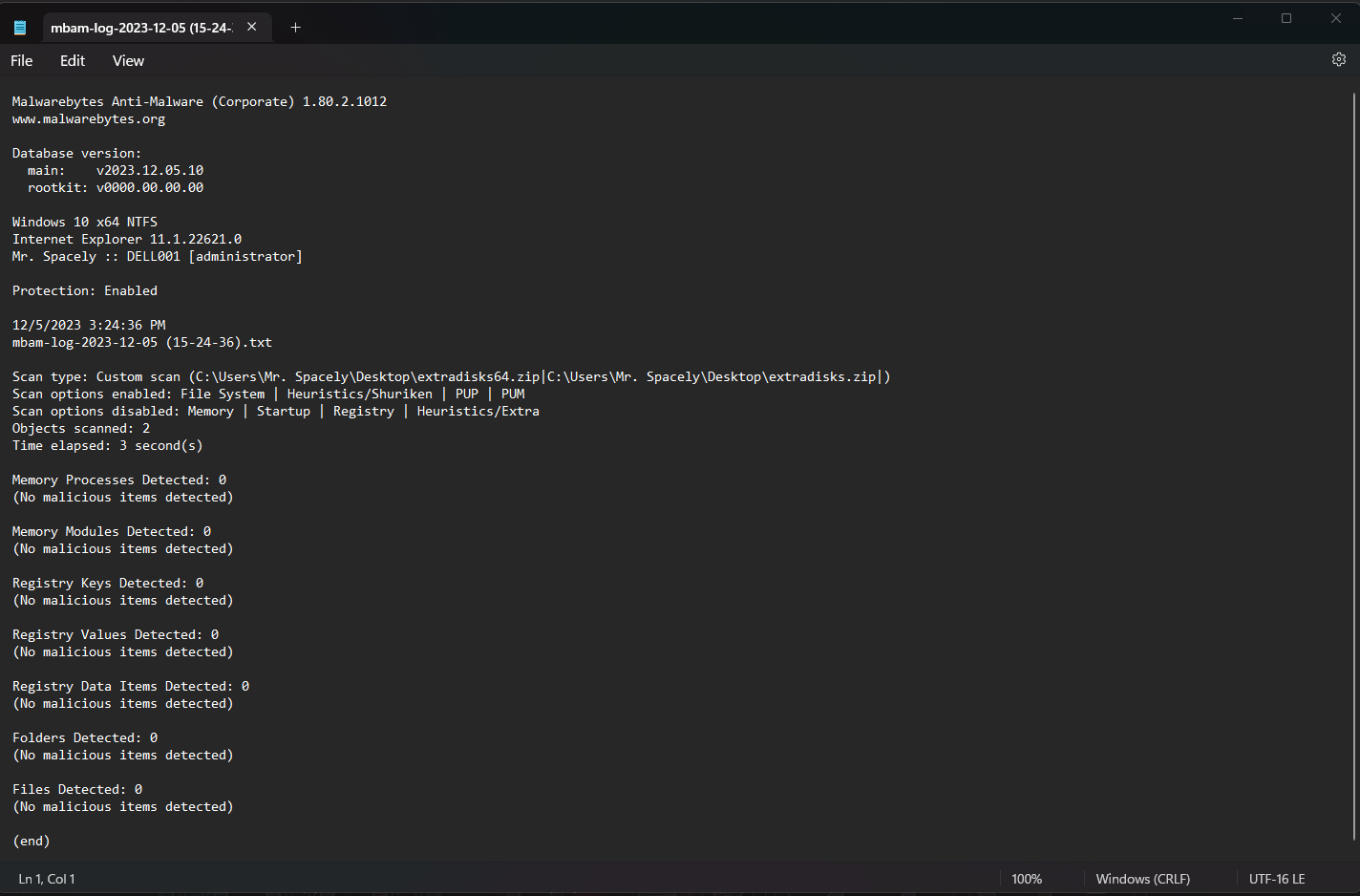The width and height of the screenshot is (1360, 896).
Task: Open the File menu
Action: [x=22, y=60]
